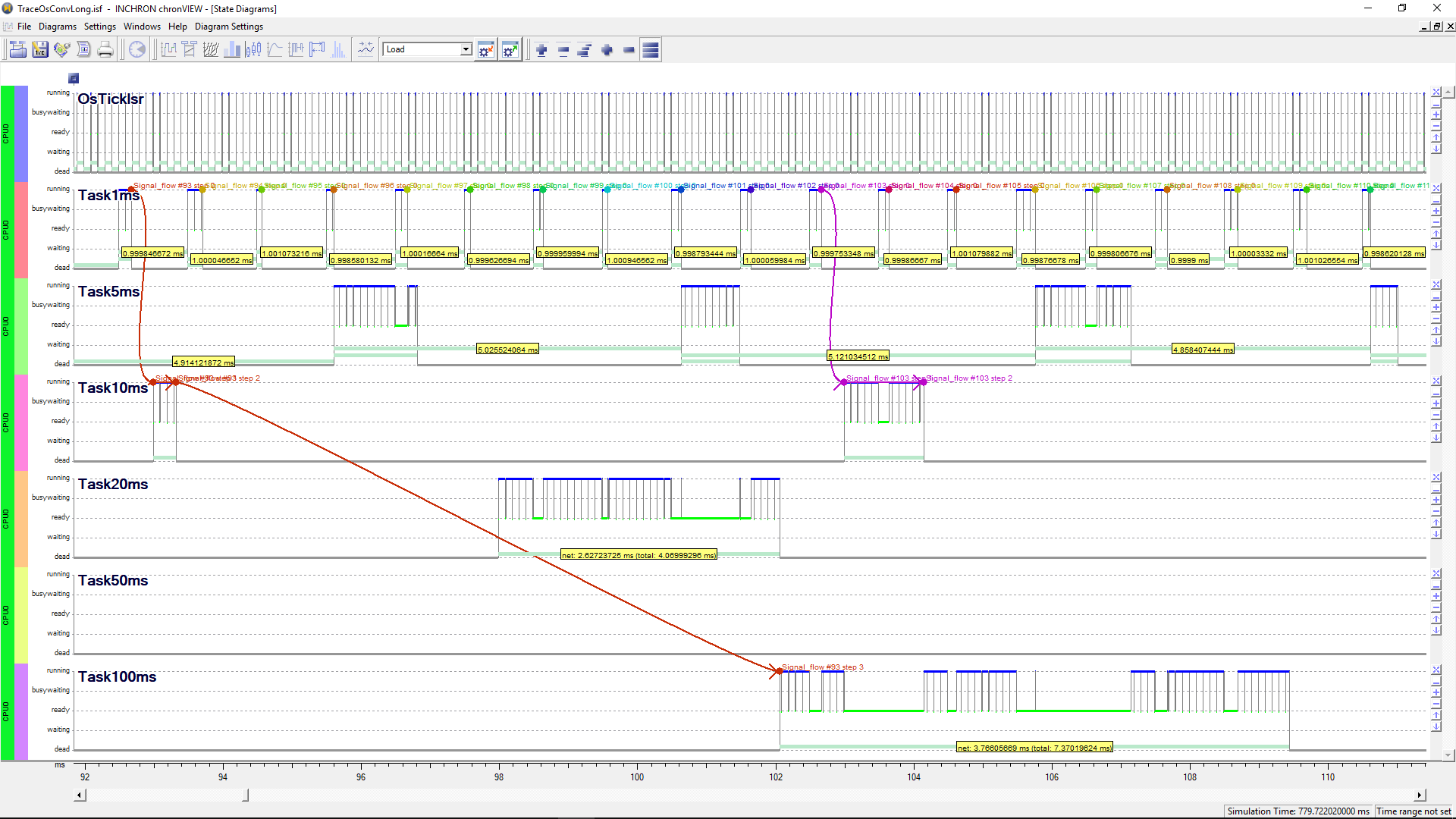This screenshot has height=819, width=1456.
Task: Open the Help menu
Action: (x=177, y=27)
